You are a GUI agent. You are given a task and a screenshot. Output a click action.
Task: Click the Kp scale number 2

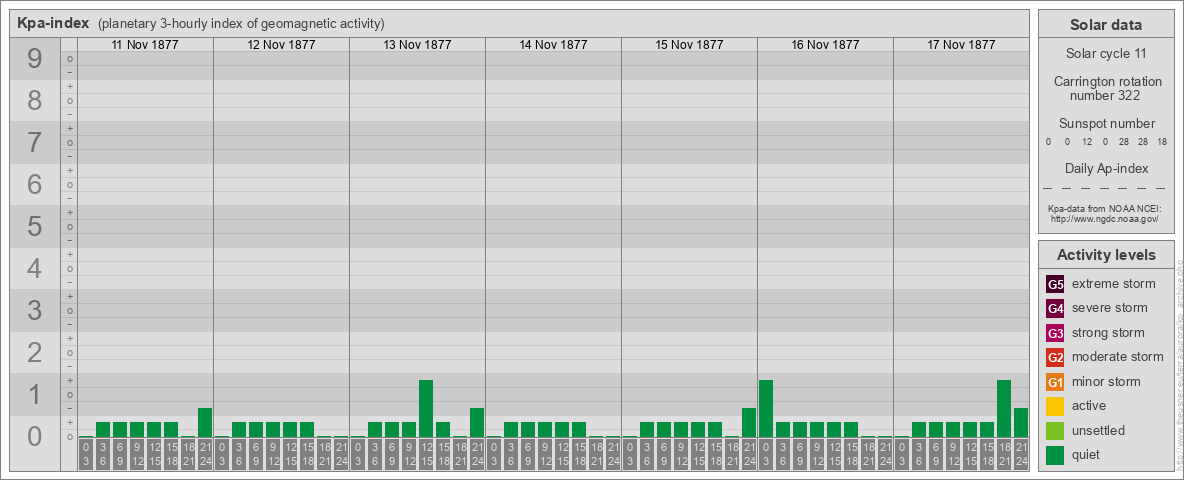point(35,352)
